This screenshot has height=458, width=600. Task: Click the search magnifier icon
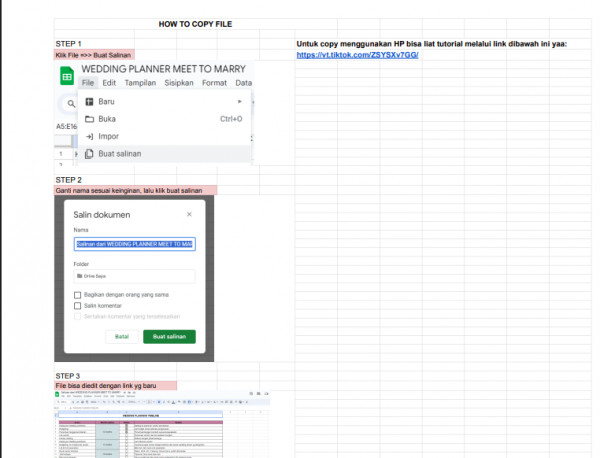click(71, 103)
